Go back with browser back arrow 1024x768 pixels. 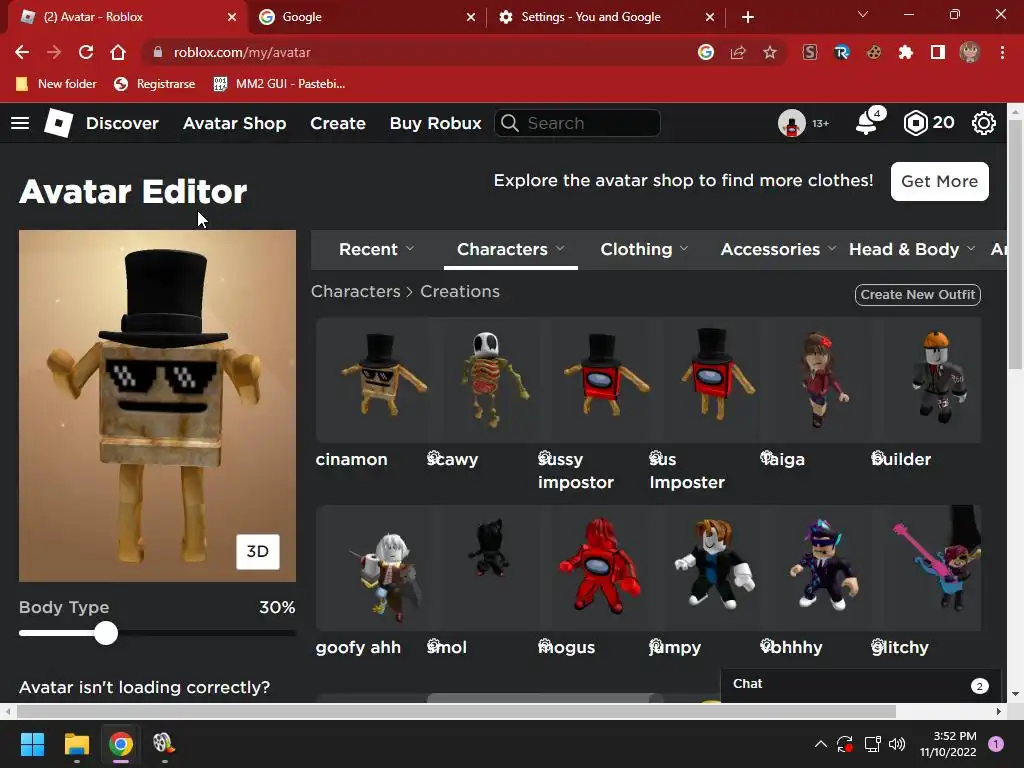(x=22, y=52)
